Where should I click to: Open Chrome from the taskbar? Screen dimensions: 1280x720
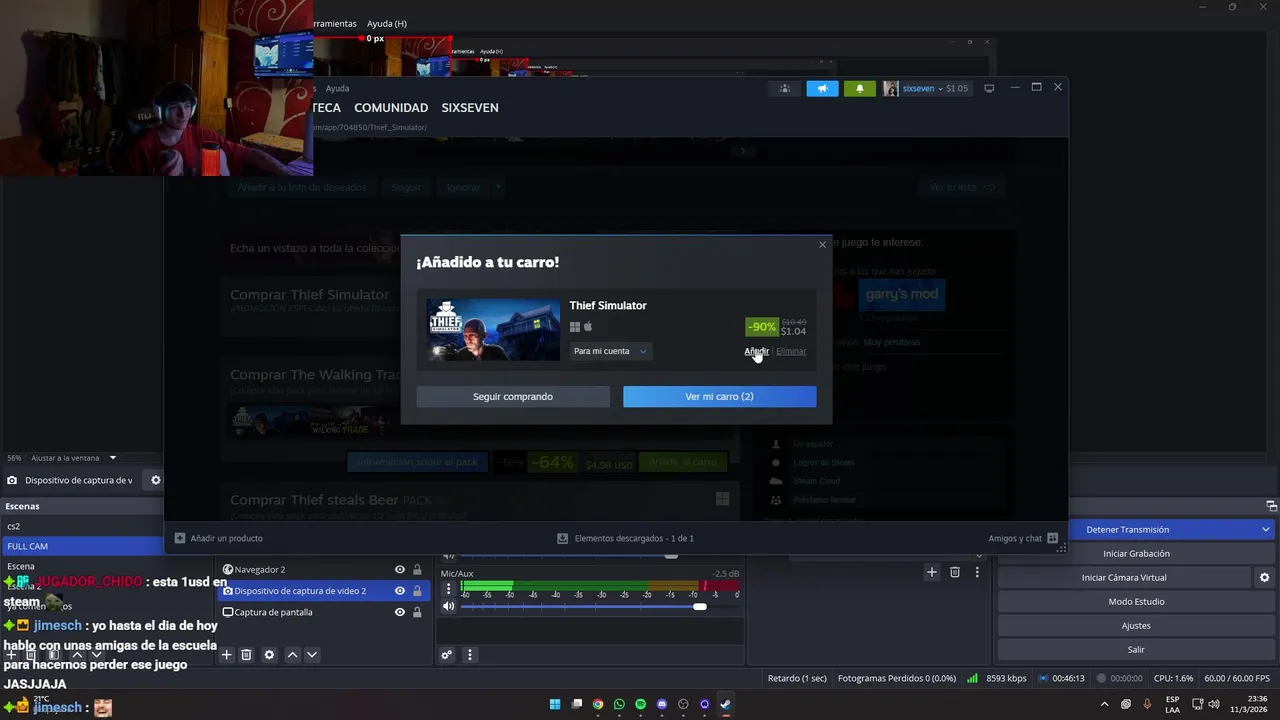[598, 704]
